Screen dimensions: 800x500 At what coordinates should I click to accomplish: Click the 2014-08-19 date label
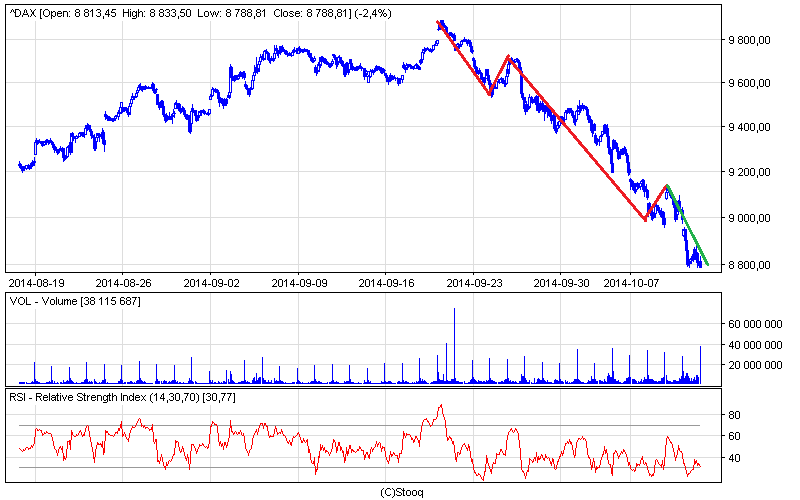[x=36, y=283]
